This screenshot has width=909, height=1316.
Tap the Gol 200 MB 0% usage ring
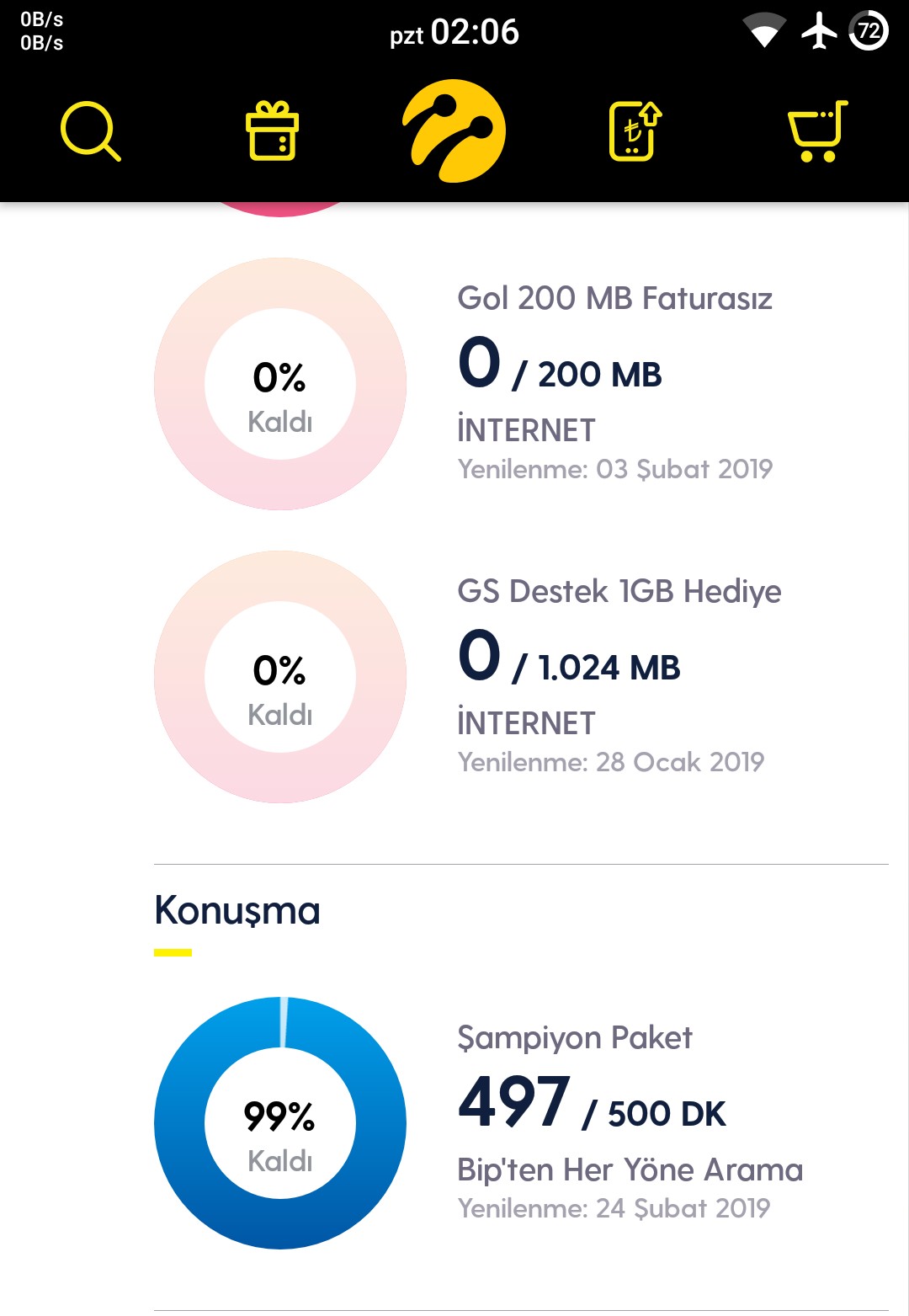coord(280,384)
